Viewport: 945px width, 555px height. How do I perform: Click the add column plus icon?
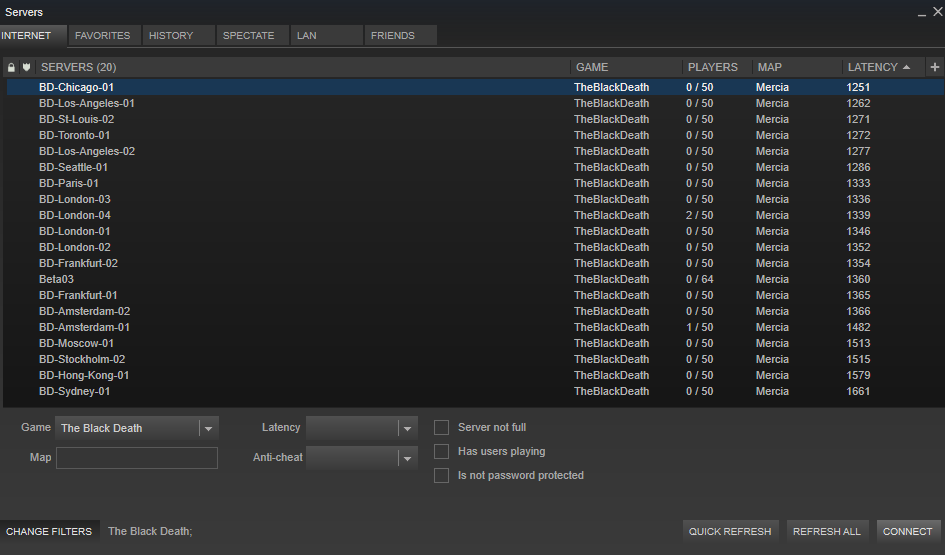point(934,67)
